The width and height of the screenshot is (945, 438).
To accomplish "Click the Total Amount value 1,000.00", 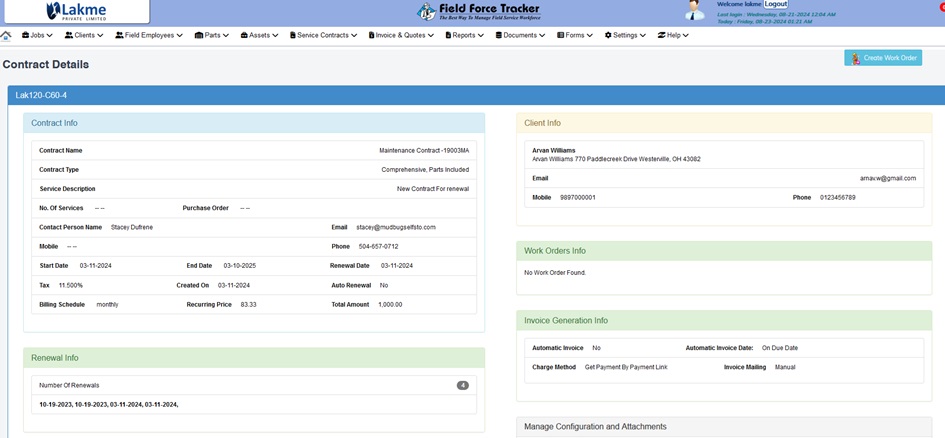I will pyautogui.click(x=390, y=305).
